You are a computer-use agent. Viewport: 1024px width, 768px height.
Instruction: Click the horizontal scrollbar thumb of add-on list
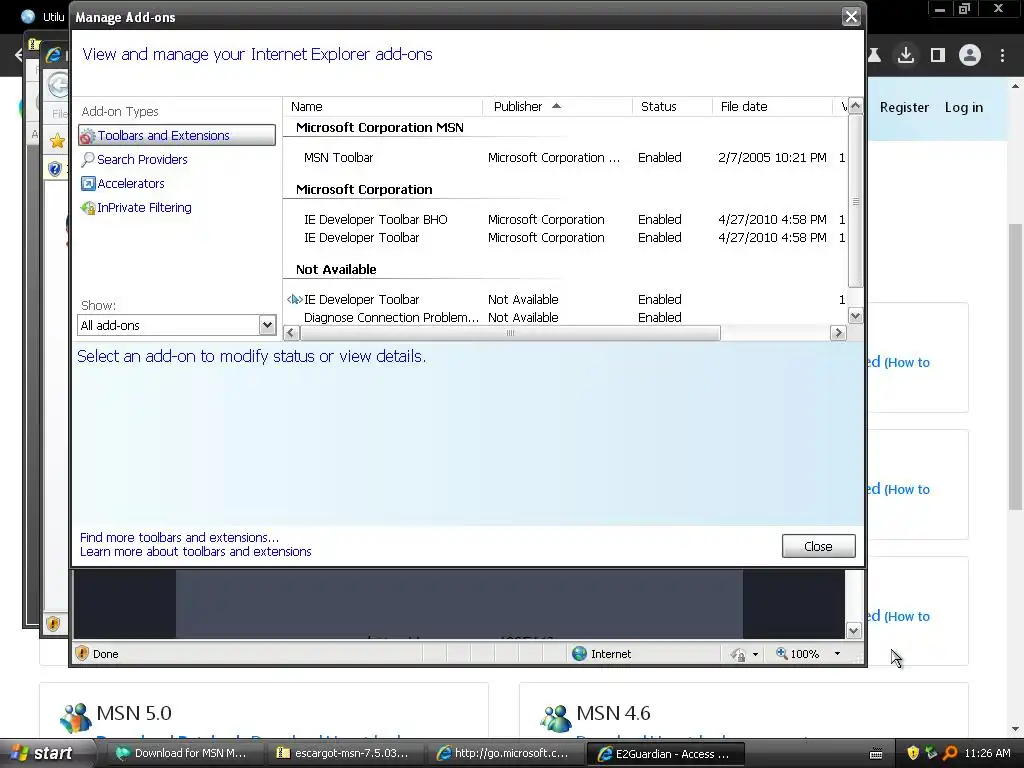point(510,333)
